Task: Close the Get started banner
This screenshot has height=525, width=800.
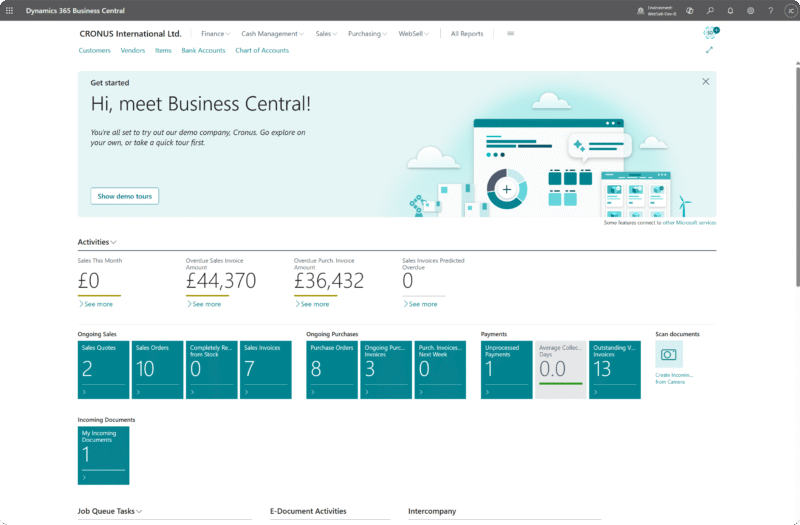Action: 706,82
